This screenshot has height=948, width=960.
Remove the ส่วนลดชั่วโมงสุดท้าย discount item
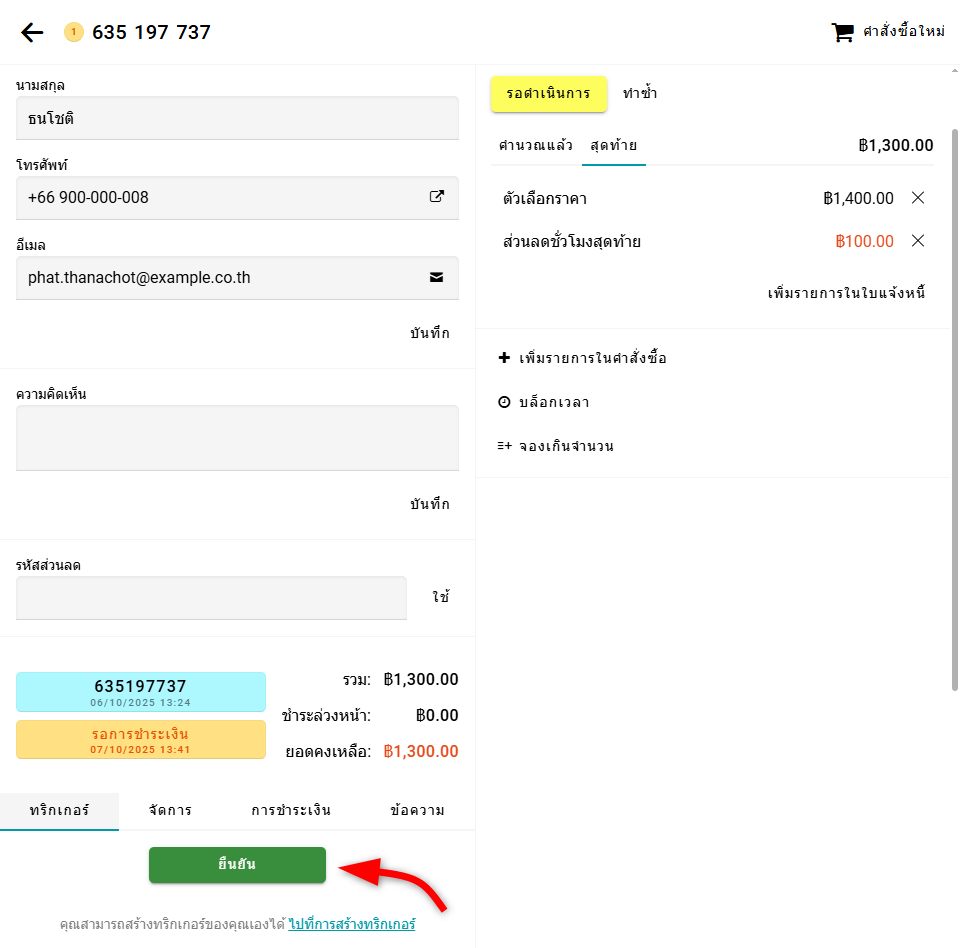point(918,241)
